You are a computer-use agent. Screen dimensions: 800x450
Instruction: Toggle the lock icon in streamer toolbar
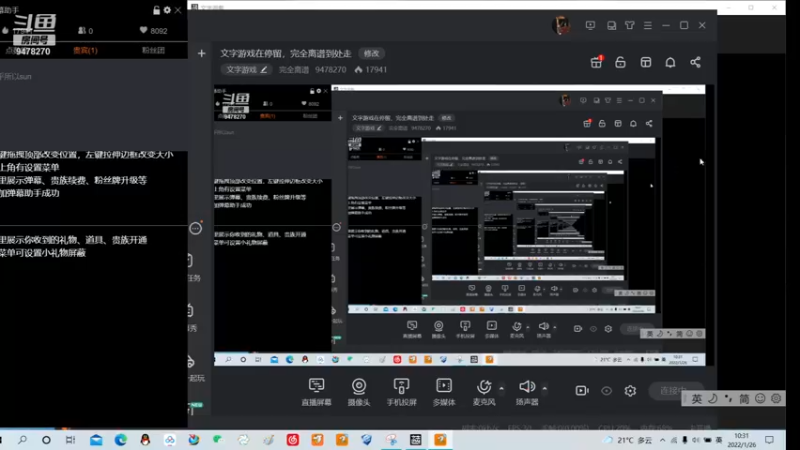tap(620, 62)
